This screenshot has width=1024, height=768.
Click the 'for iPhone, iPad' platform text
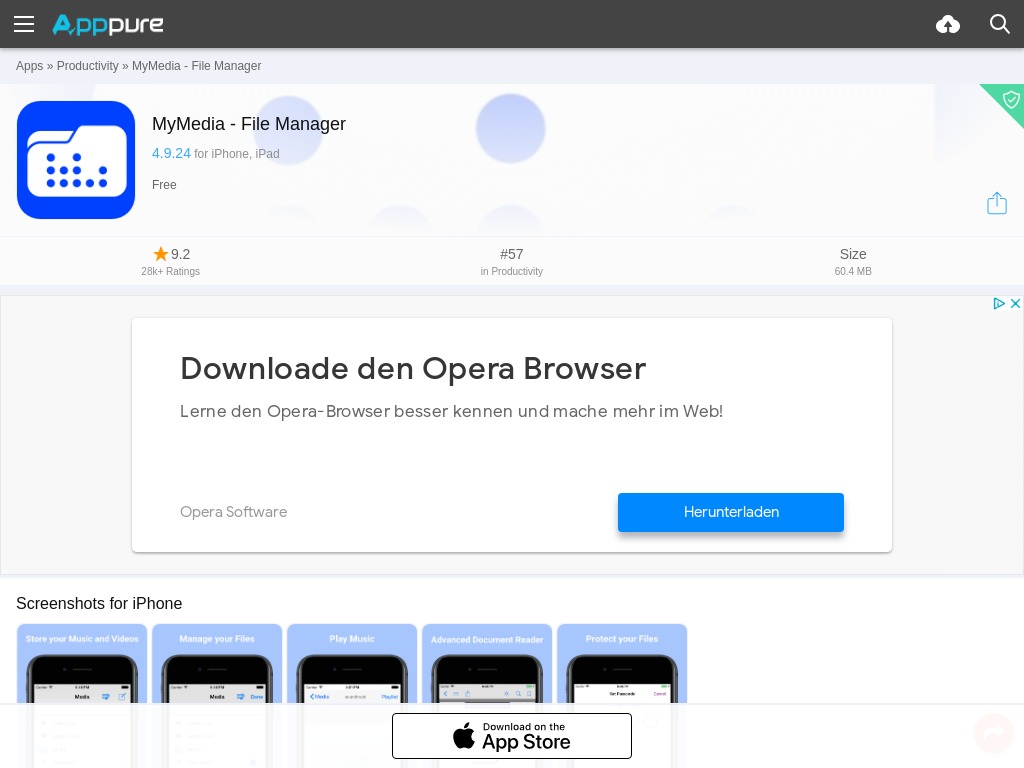(x=237, y=154)
